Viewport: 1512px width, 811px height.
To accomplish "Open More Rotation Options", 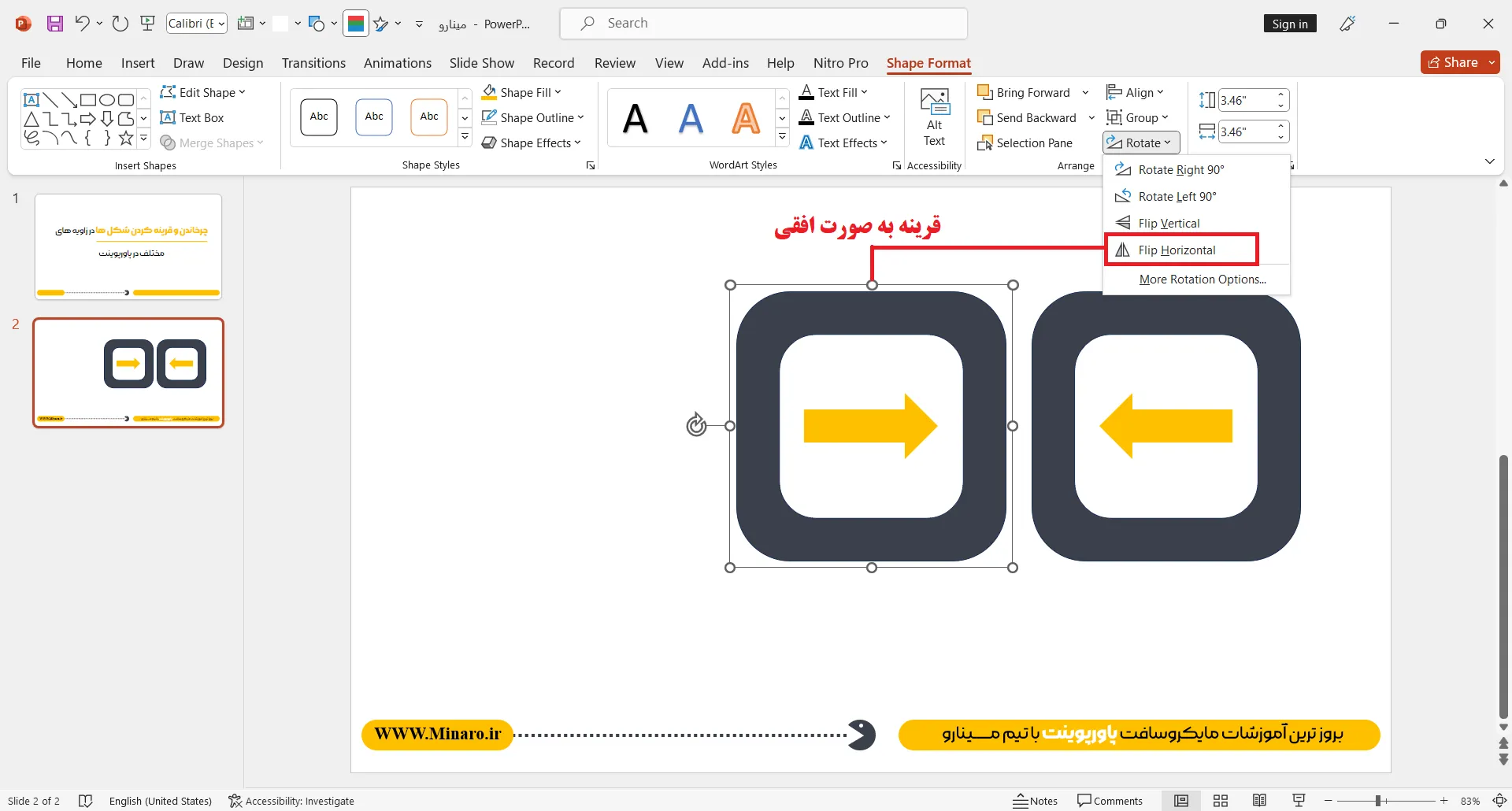I will [1195, 279].
